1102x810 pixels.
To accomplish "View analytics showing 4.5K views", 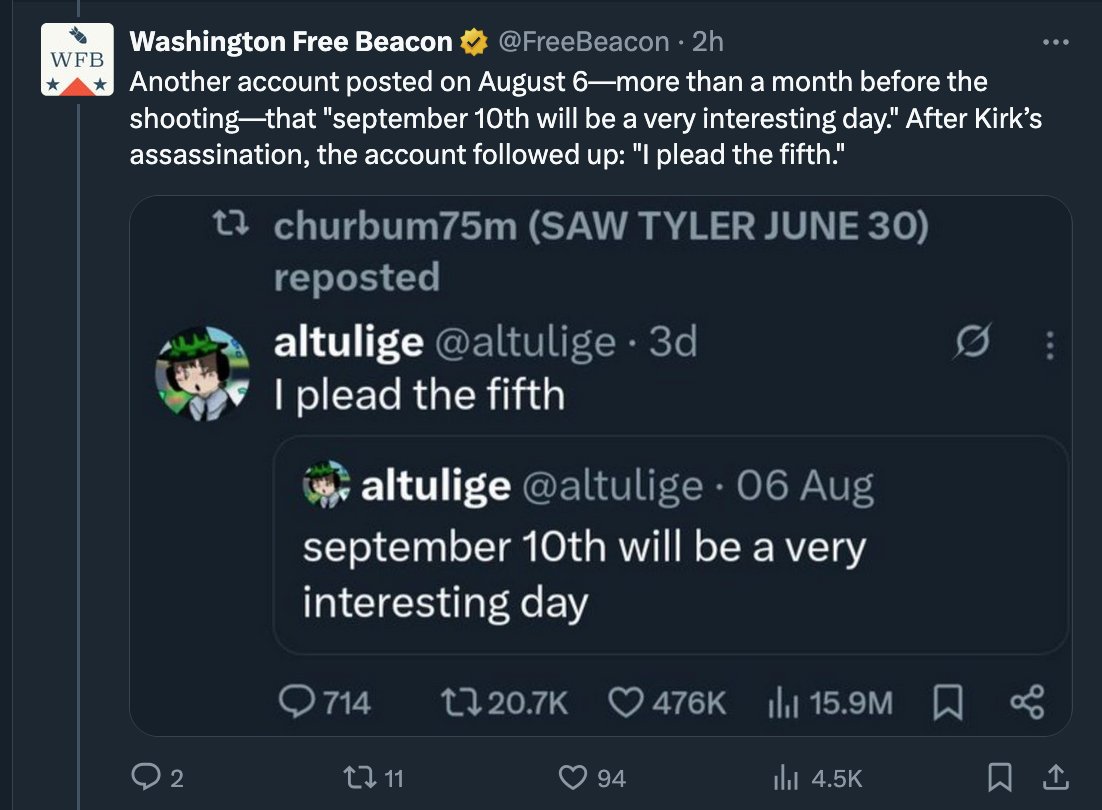I will pyautogui.click(x=786, y=777).
